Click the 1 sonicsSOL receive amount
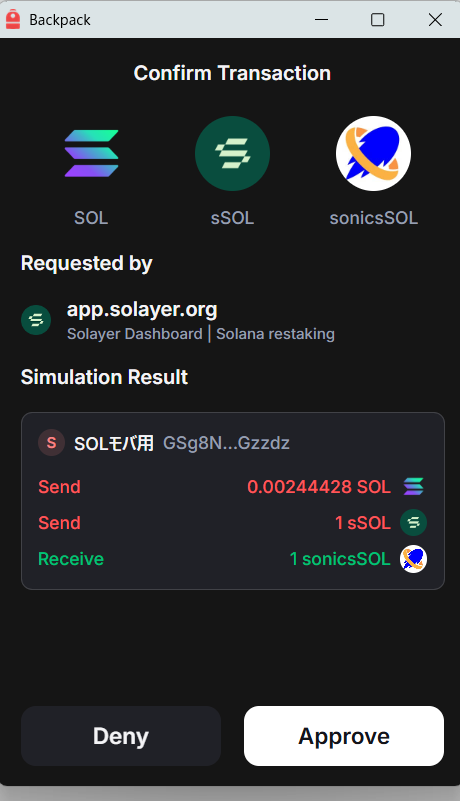The image size is (460, 801). 340,559
